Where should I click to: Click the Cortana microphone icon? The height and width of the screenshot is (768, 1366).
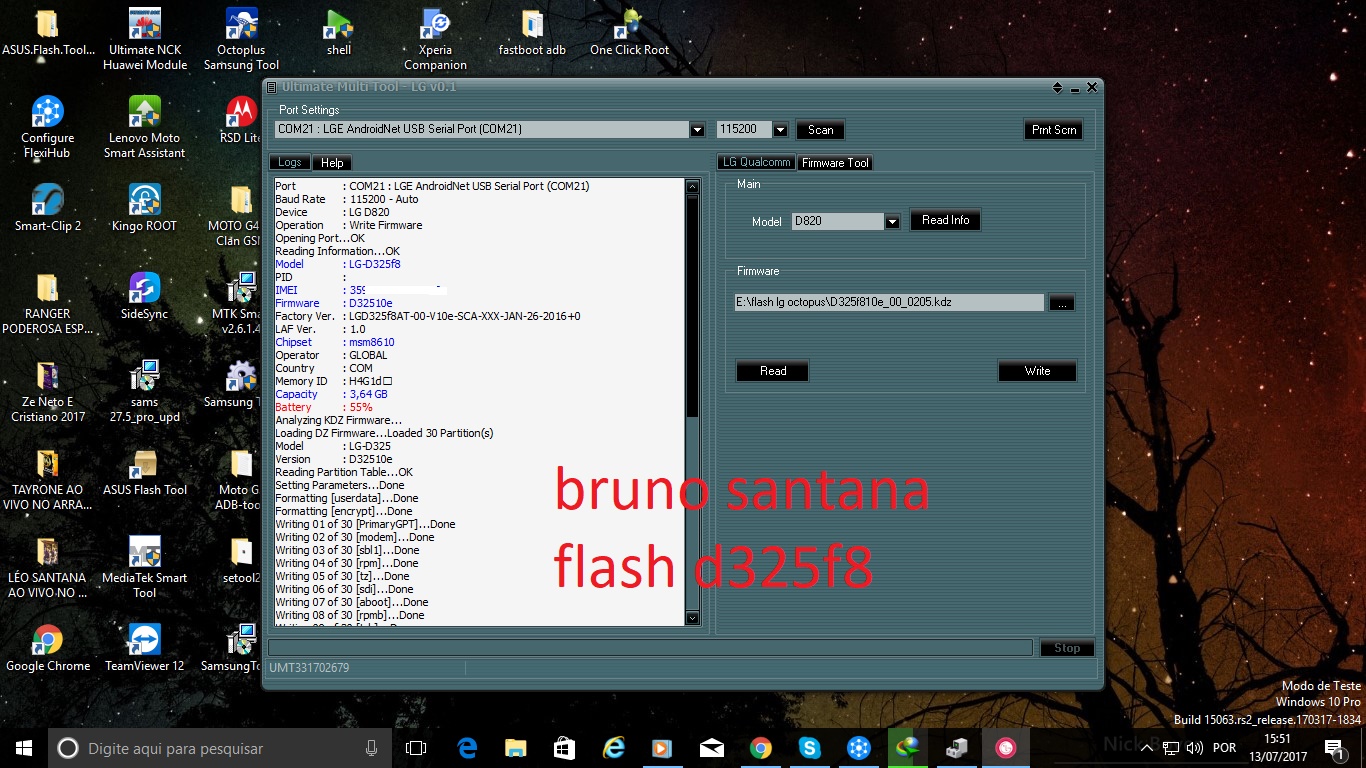point(371,748)
